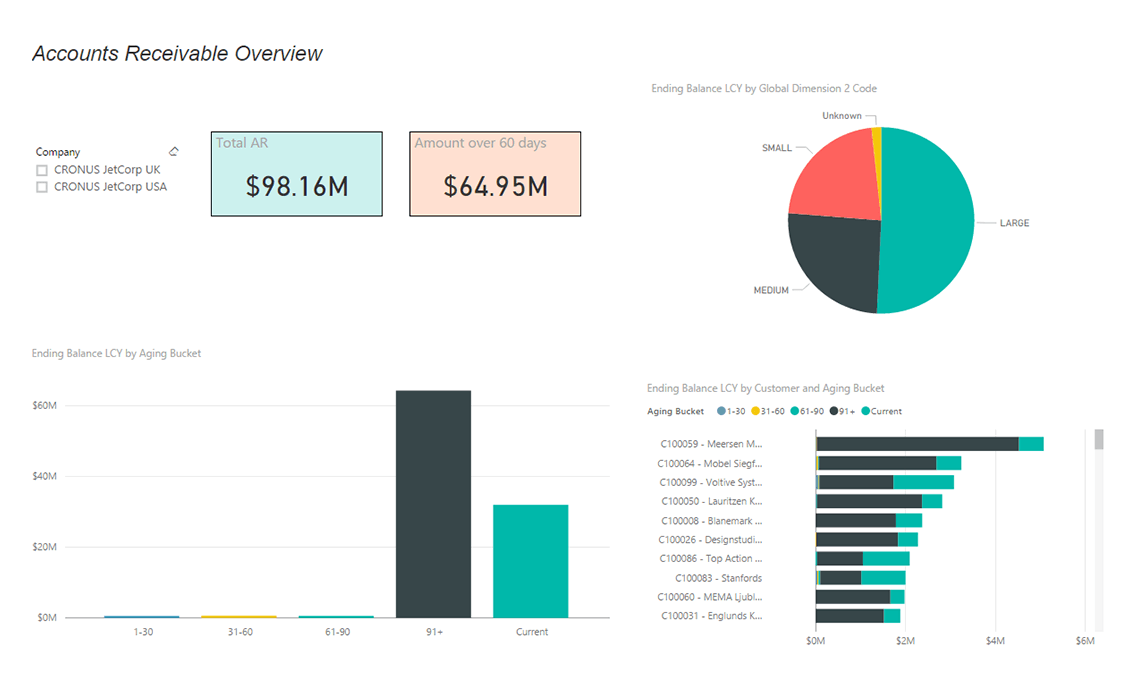Click the C100083 - Stanfords label

(719, 578)
